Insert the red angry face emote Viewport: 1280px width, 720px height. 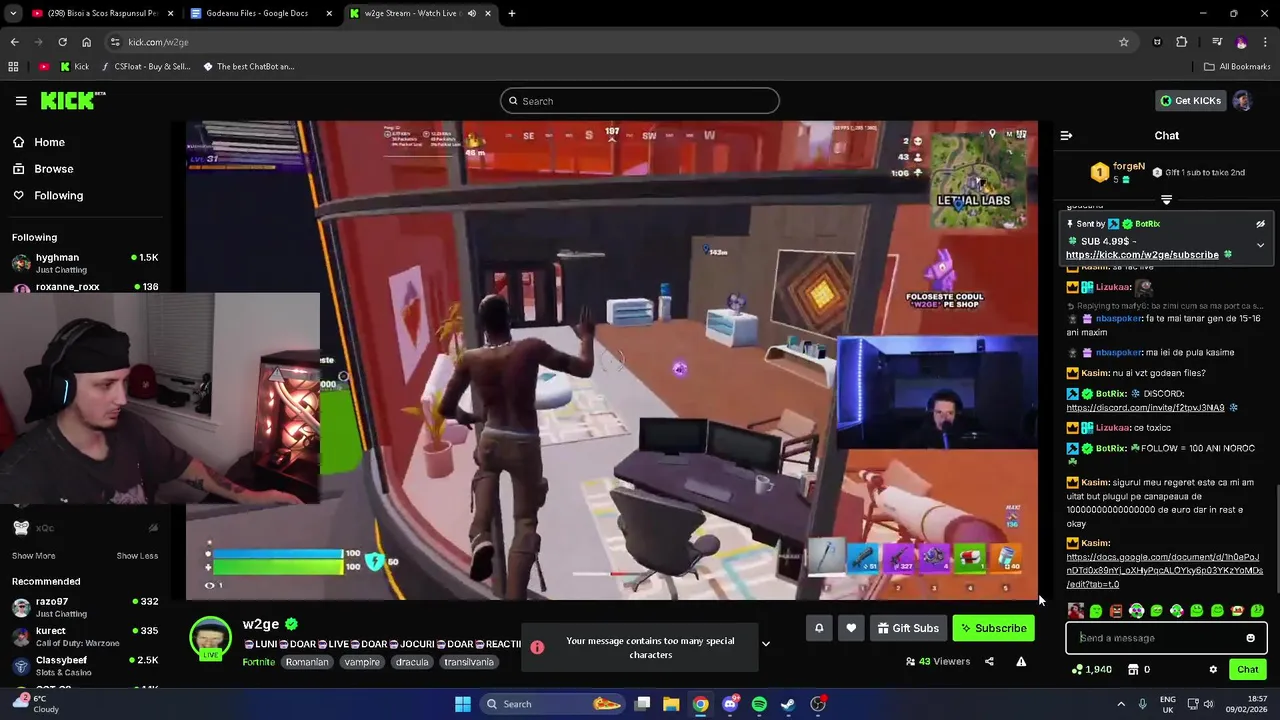(x=1116, y=611)
